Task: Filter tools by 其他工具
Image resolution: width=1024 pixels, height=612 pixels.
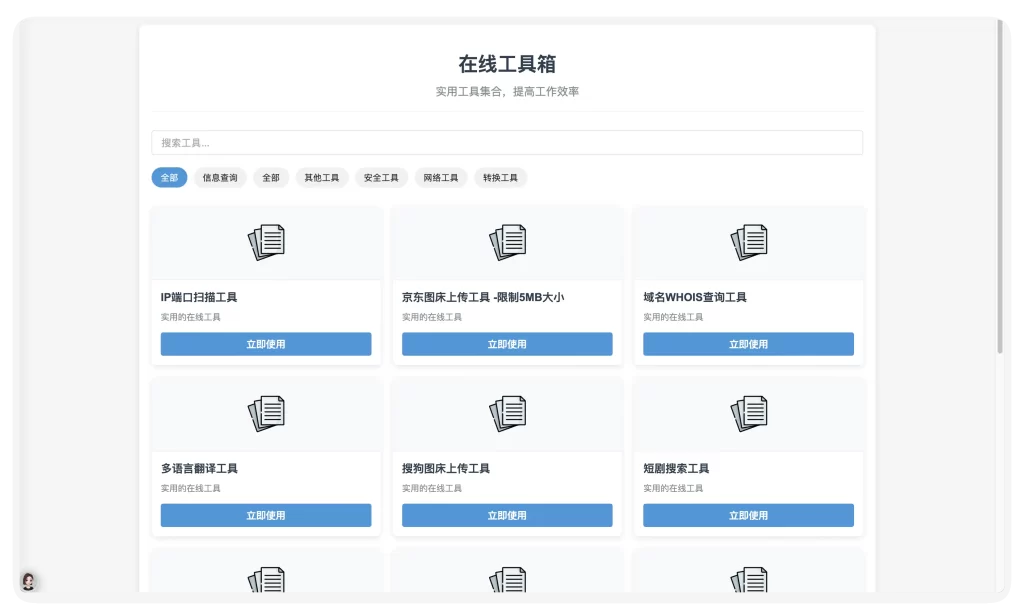Action: coord(322,178)
